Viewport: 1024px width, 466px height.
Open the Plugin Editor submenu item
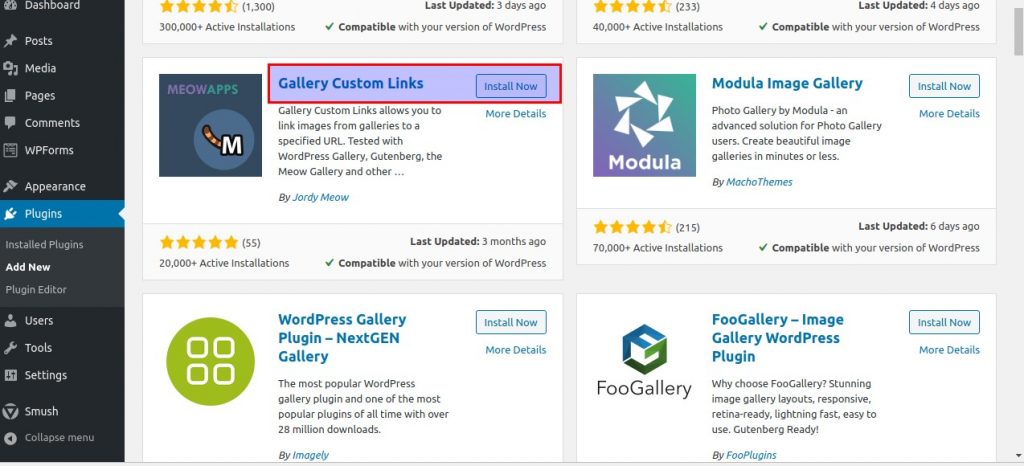[x=36, y=289]
